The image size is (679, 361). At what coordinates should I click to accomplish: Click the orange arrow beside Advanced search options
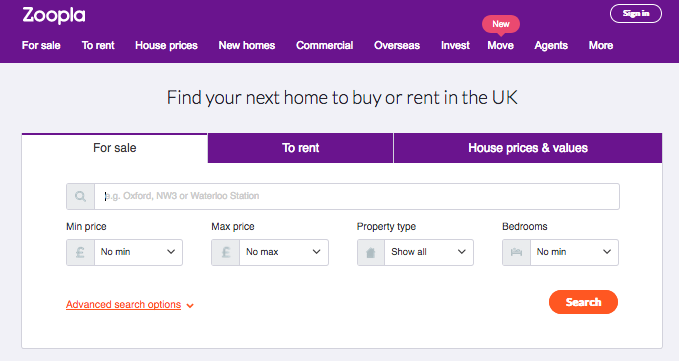[x=190, y=306]
